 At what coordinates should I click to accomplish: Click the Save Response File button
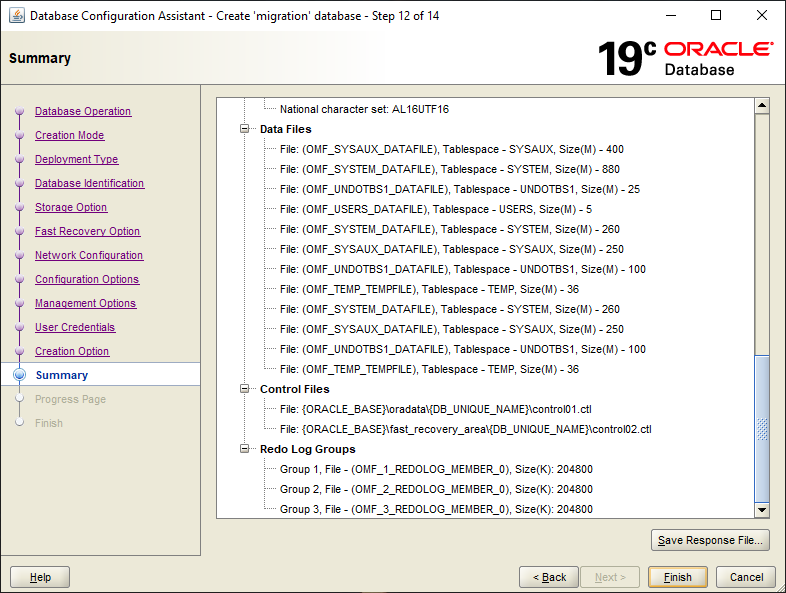click(710, 541)
